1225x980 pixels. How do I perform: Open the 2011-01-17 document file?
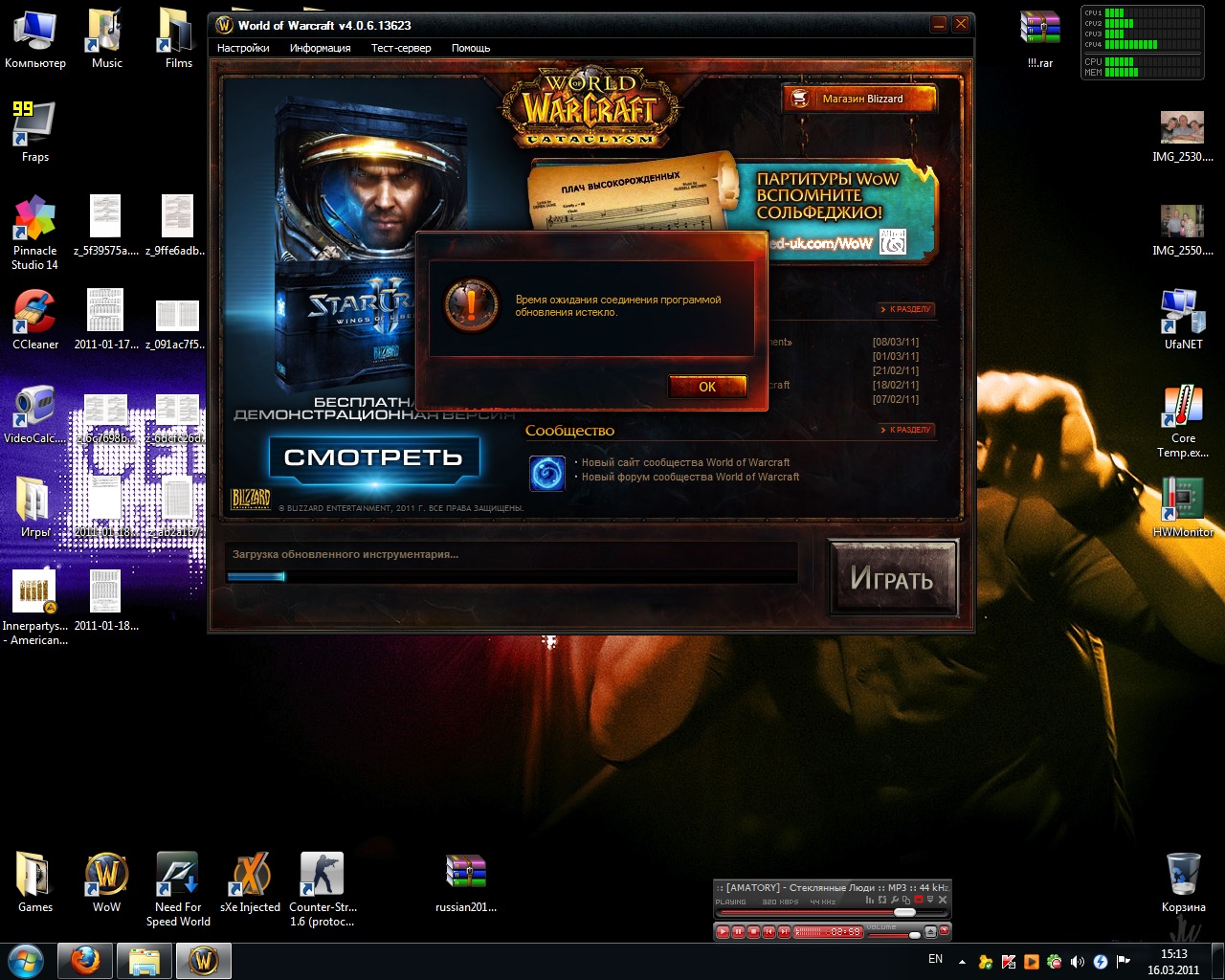[x=105, y=320]
